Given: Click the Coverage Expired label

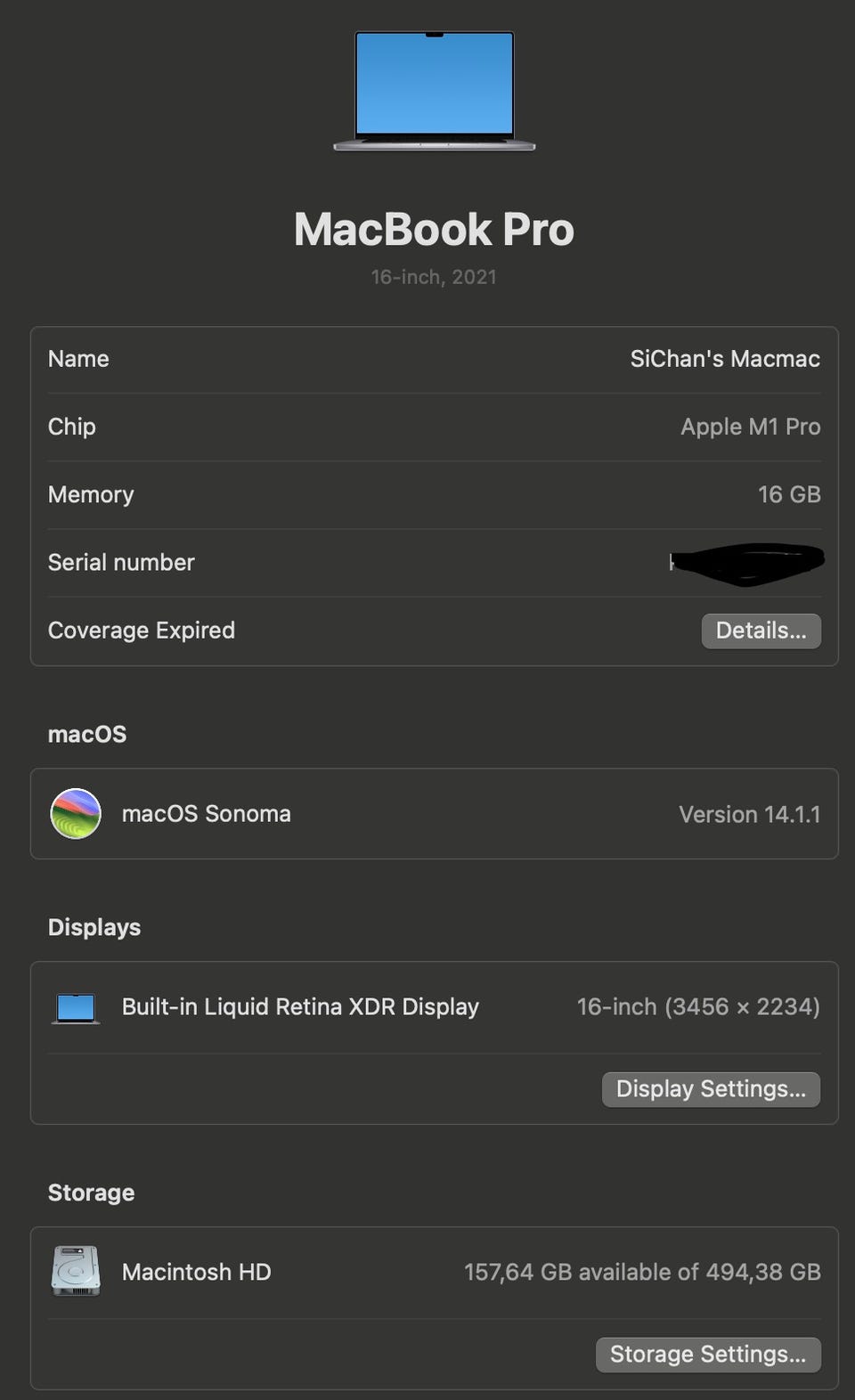Looking at the screenshot, I should [x=142, y=631].
